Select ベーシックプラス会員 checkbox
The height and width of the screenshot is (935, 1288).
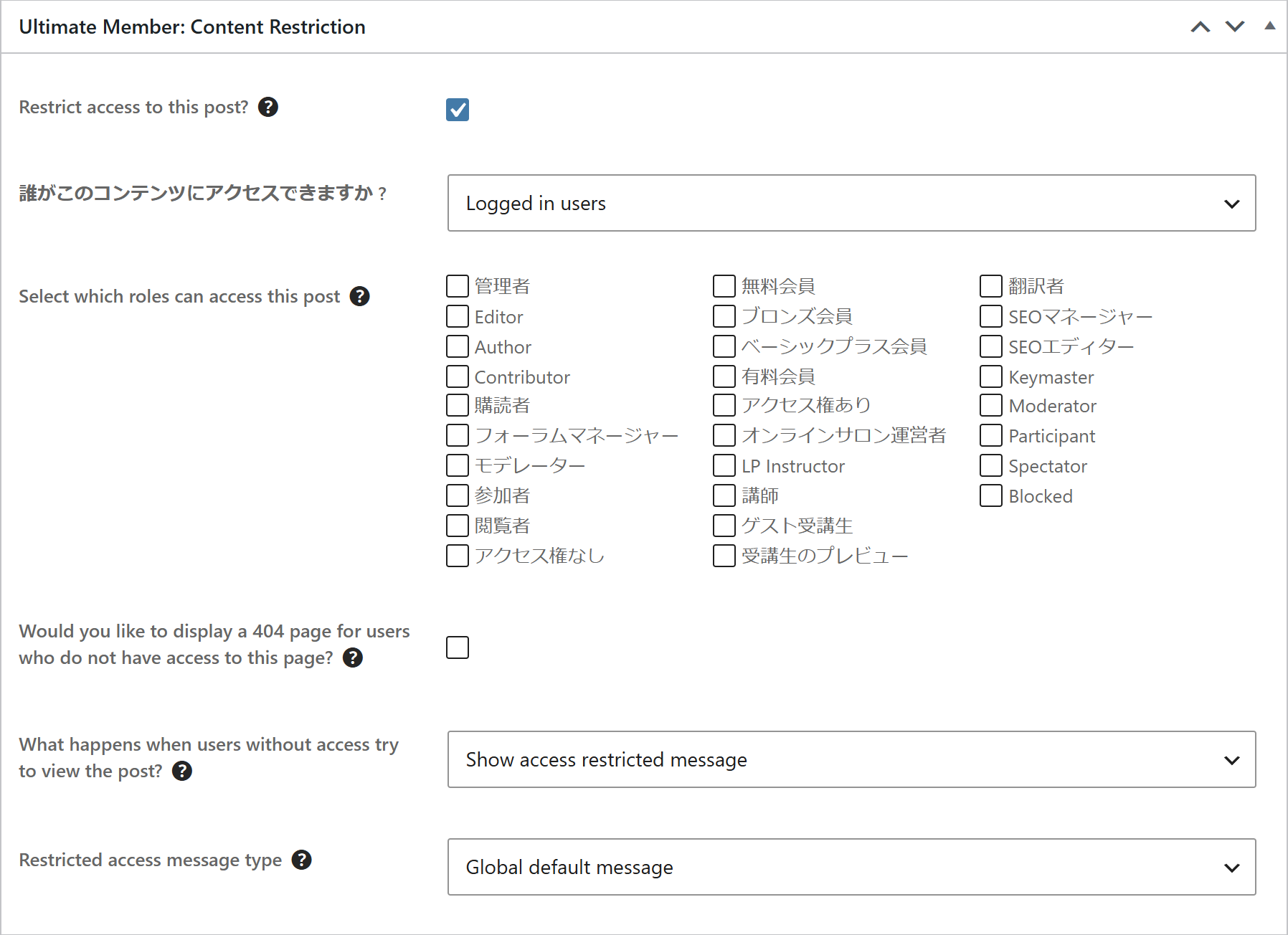[724, 346]
